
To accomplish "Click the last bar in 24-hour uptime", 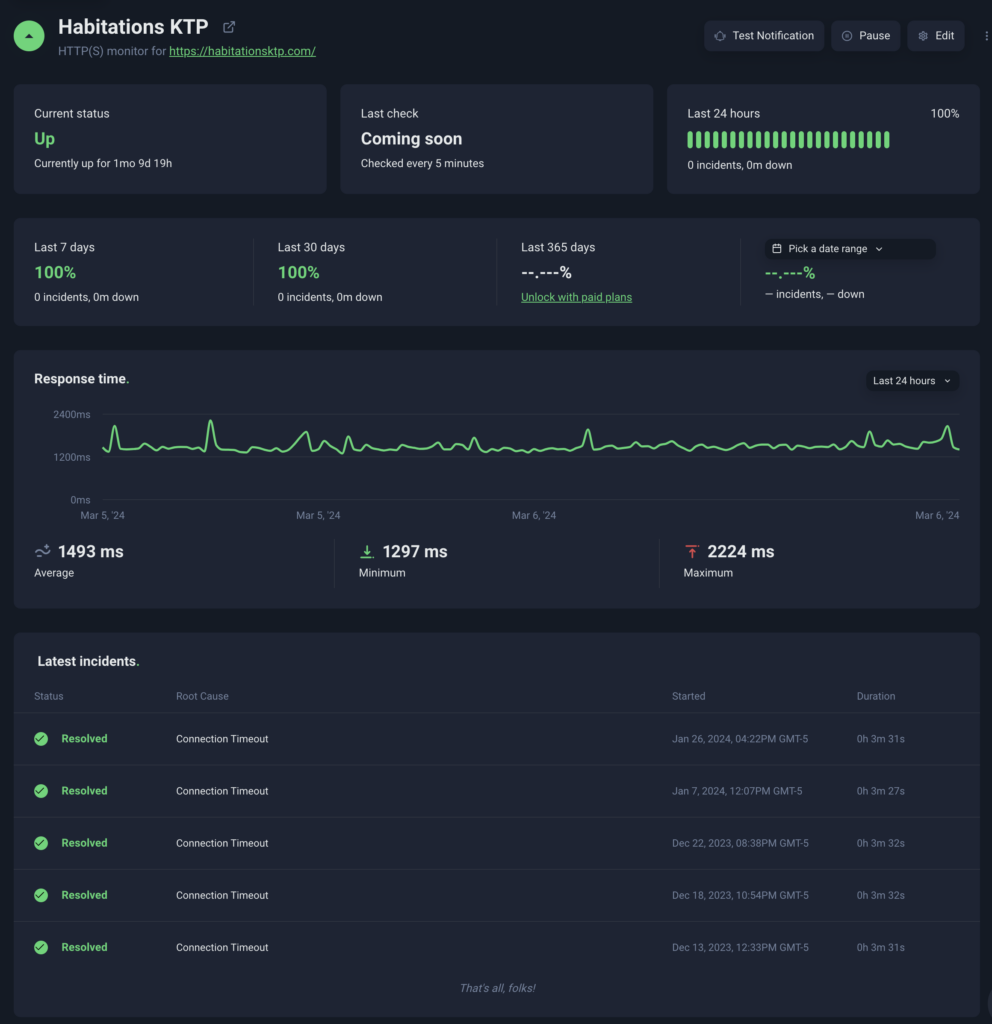I will point(886,140).
